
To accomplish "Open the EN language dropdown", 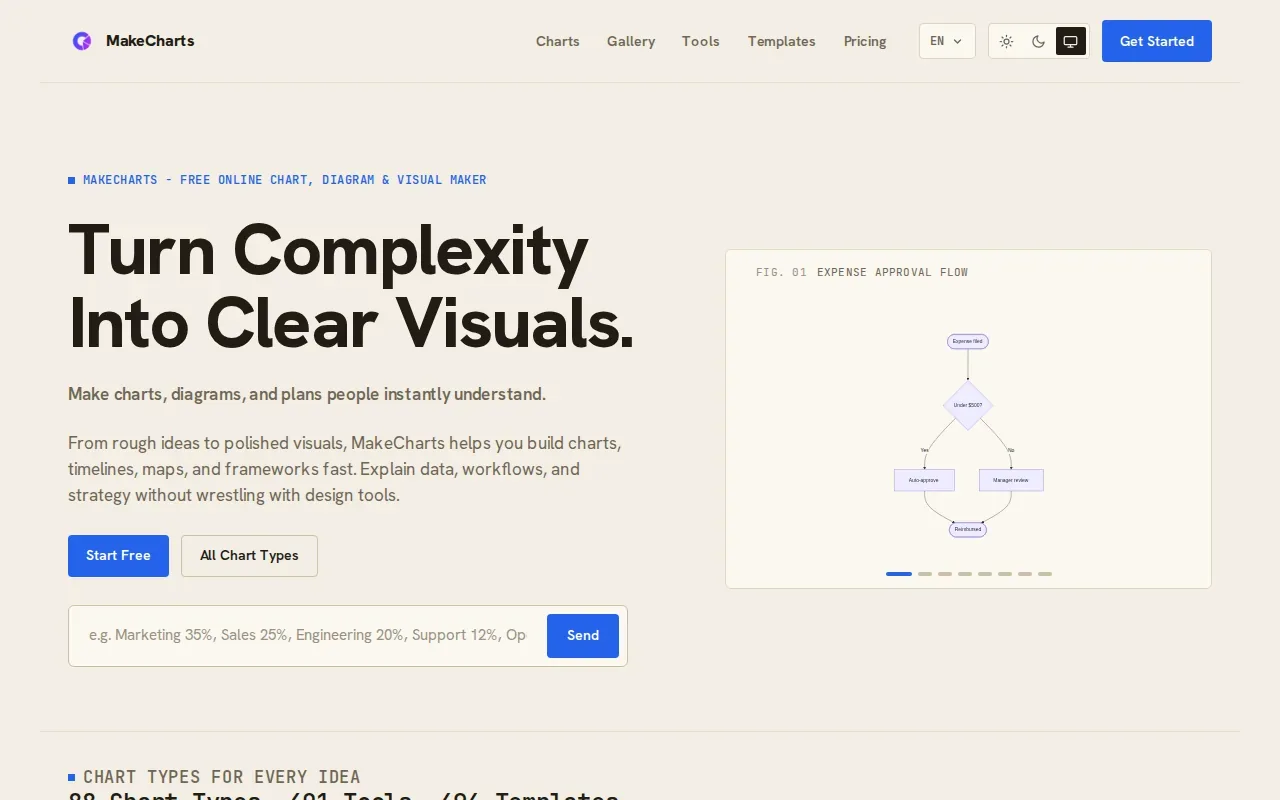I will 947,41.
